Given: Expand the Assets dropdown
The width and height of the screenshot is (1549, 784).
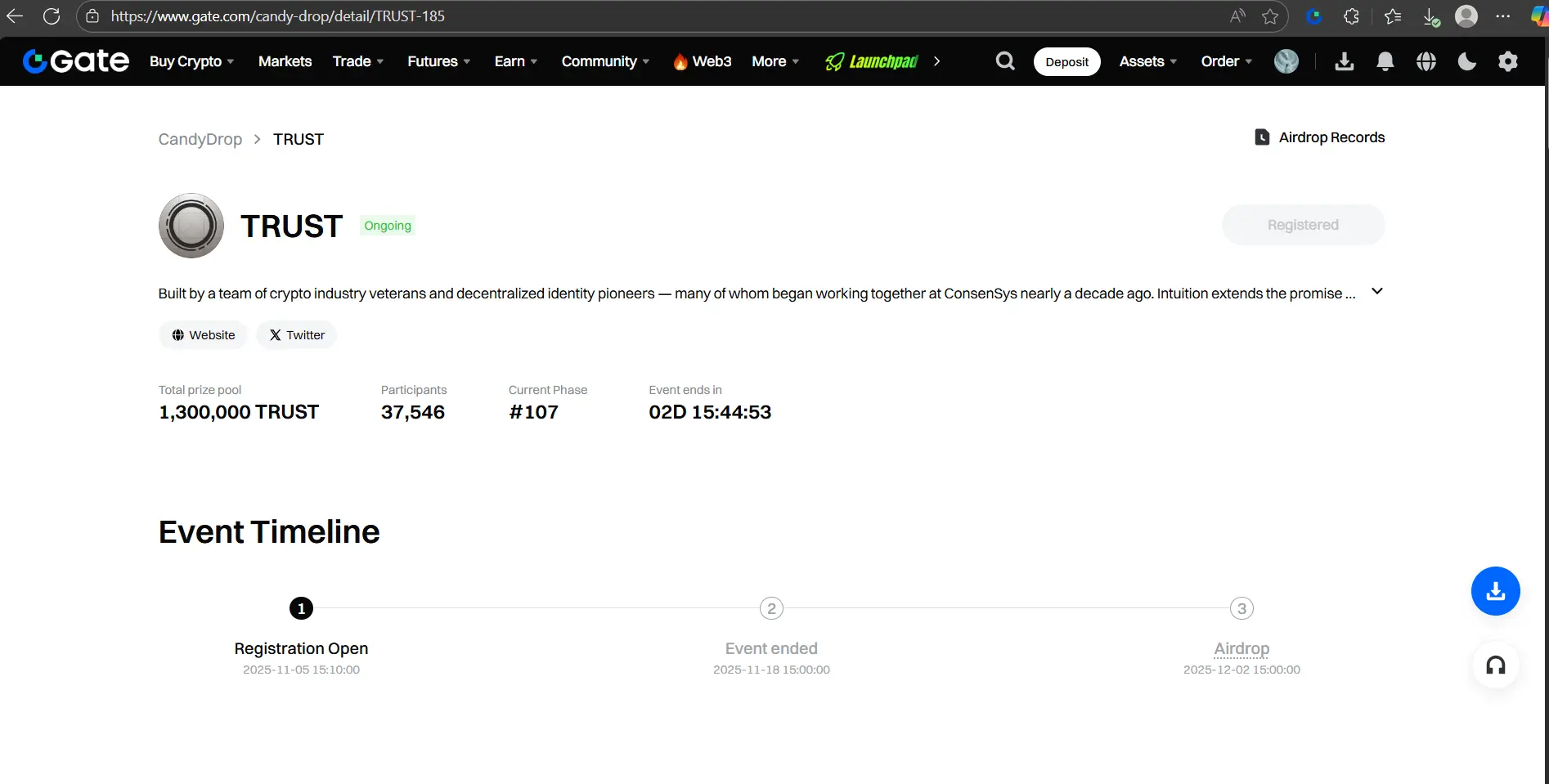Looking at the screenshot, I should pos(1148,61).
